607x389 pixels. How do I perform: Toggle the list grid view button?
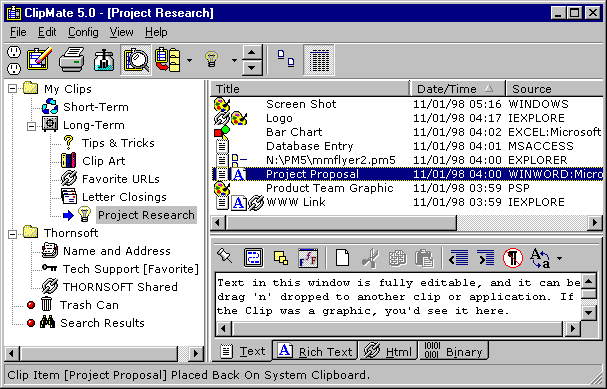coord(319,60)
